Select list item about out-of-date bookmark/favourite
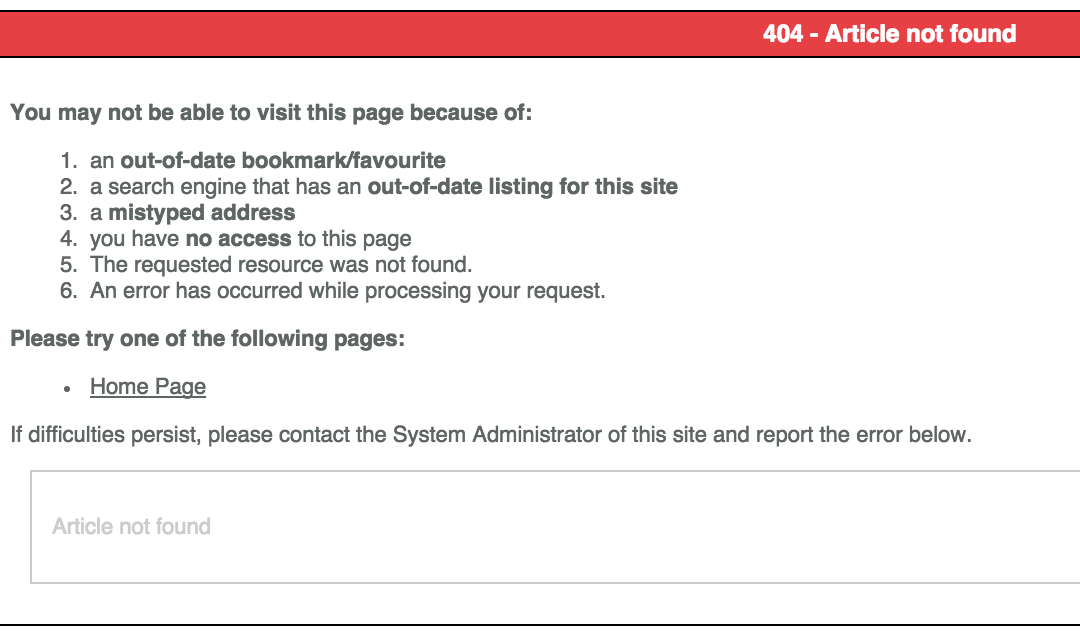The width and height of the screenshot is (1080, 642). pos(267,160)
